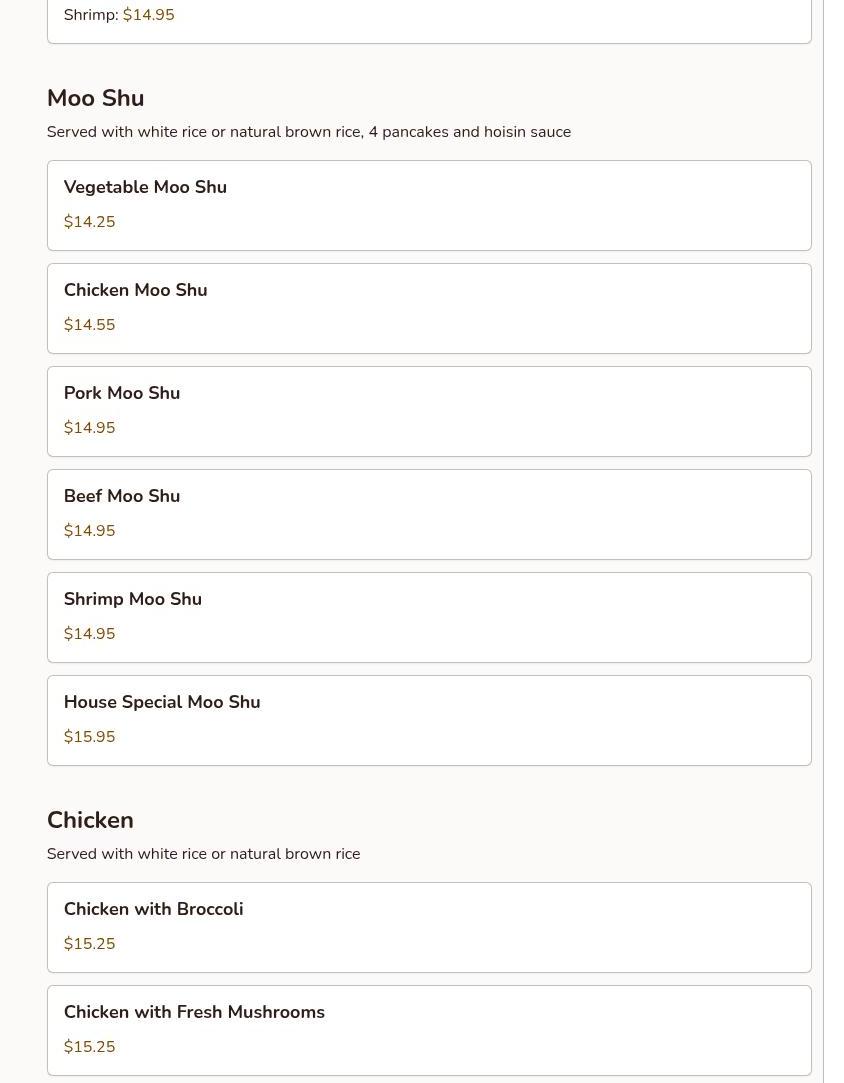Pick the Chicken with Fresh Mushrooms title

[194, 1012]
